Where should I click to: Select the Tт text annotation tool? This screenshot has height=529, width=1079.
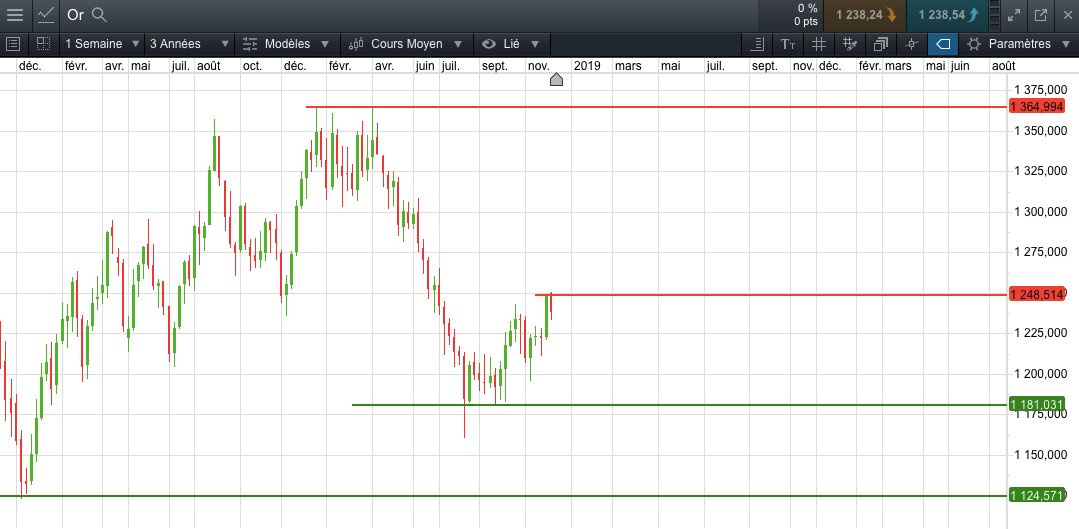point(788,44)
